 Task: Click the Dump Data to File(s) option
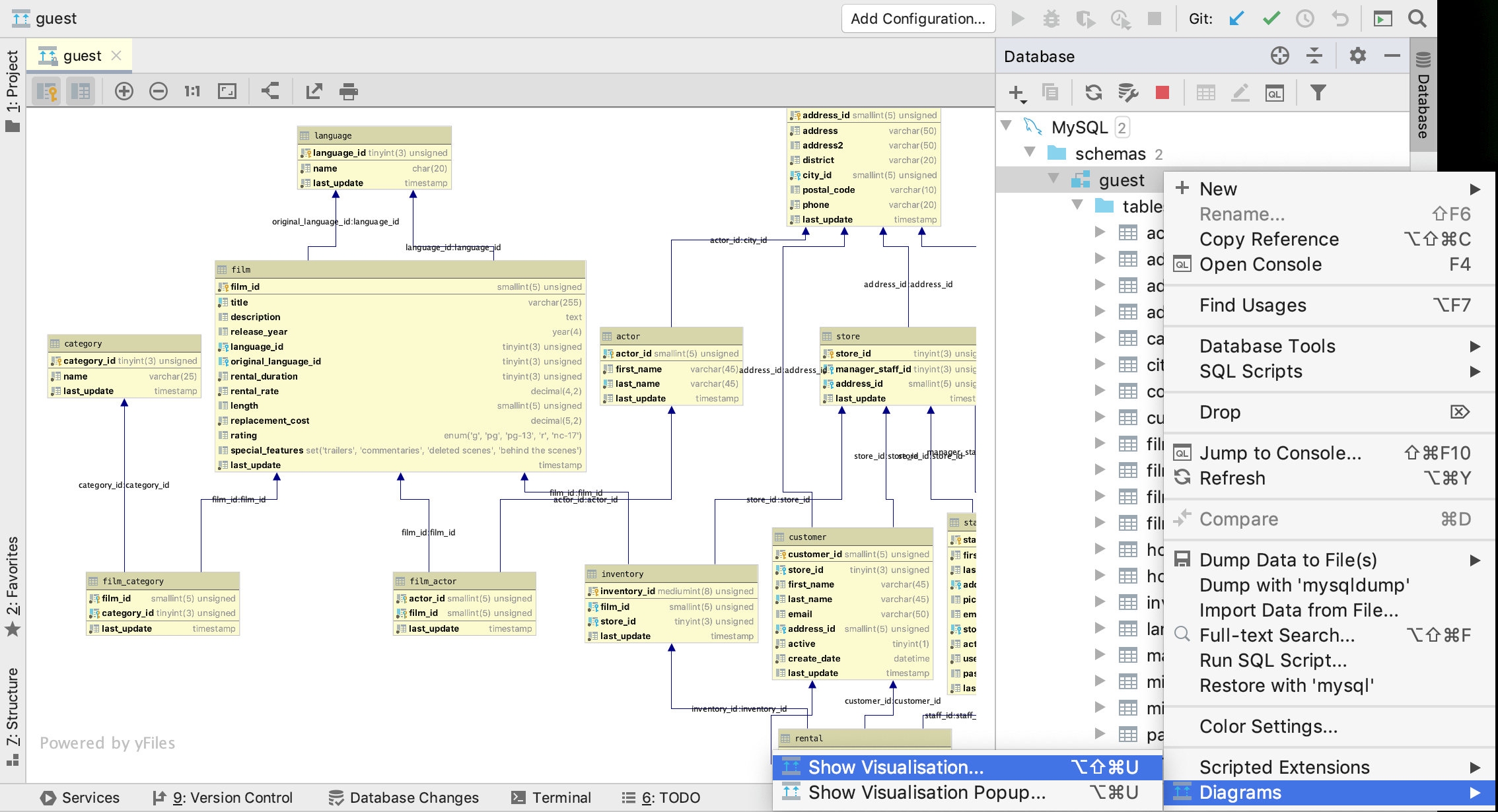1290,560
